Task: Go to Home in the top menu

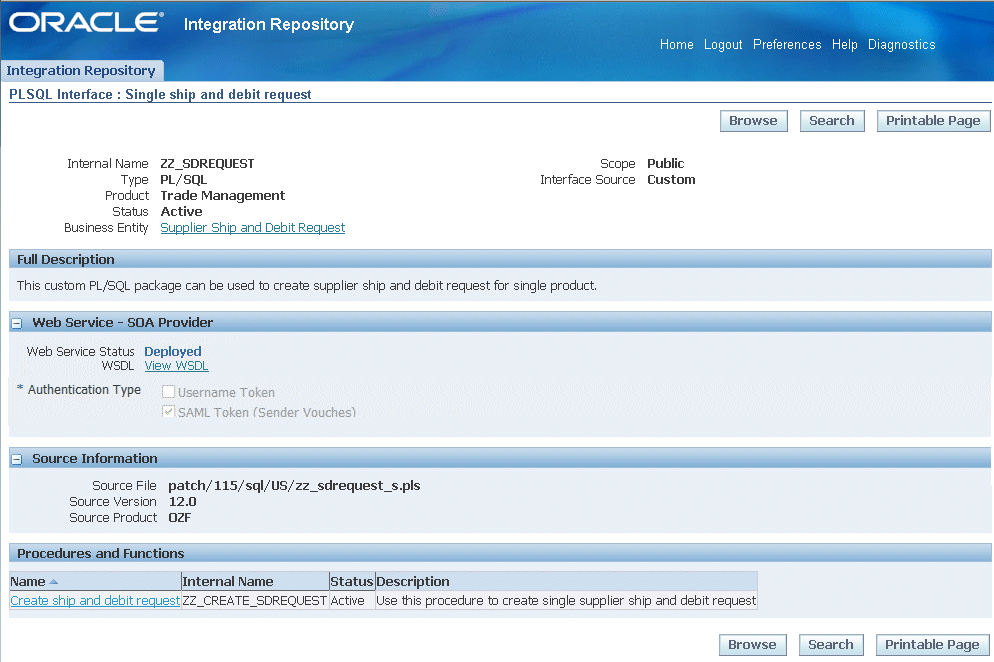Action: coord(676,44)
